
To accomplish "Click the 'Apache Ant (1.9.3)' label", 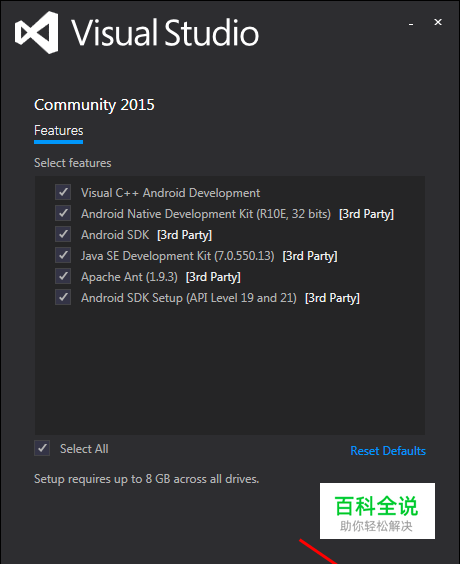I will (x=129, y=277).
